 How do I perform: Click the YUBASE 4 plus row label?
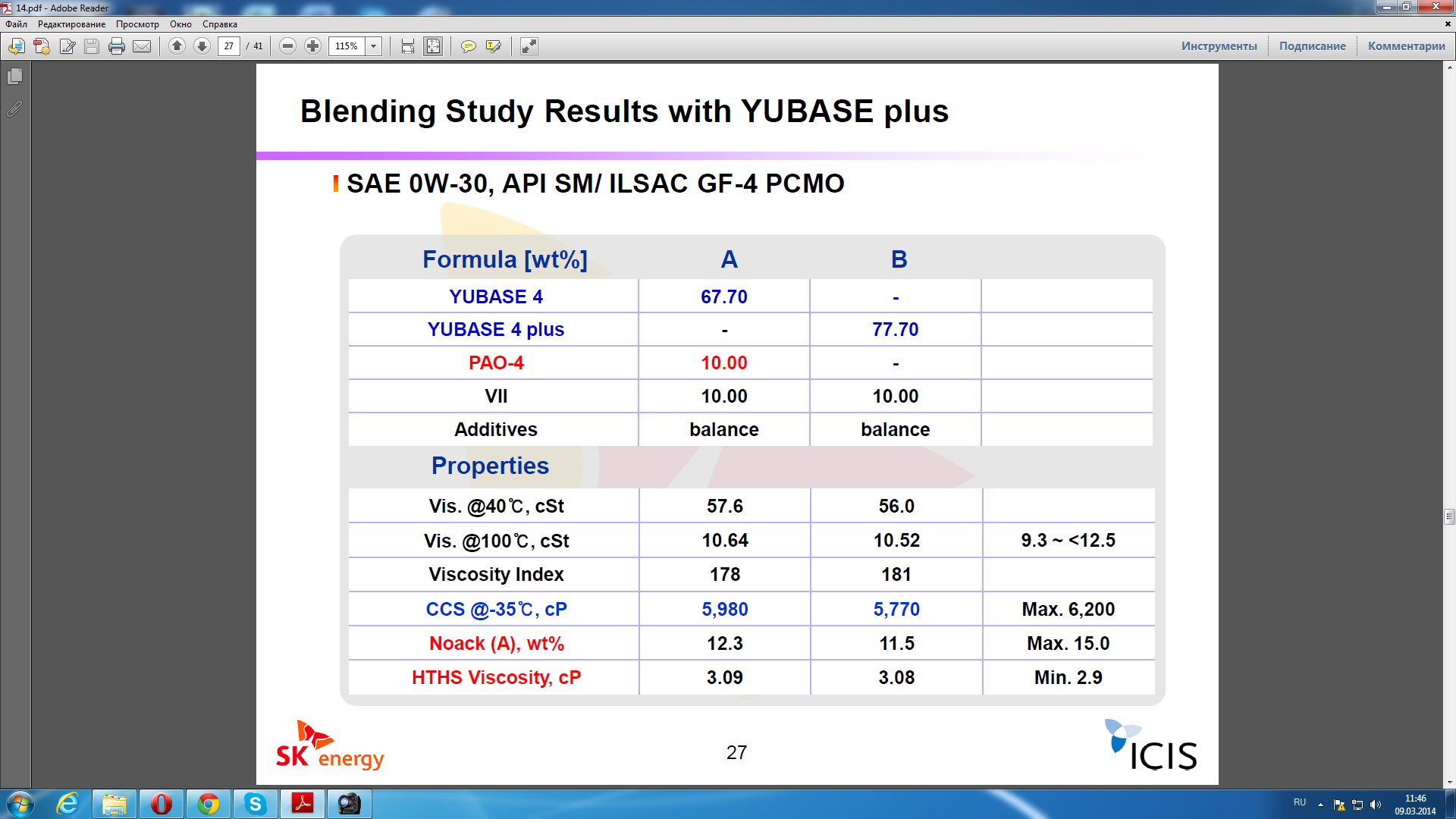496,329
